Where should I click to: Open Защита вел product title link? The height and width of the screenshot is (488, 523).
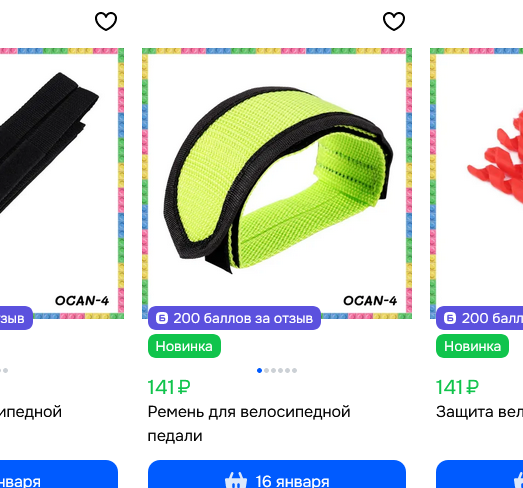point(479,412)
